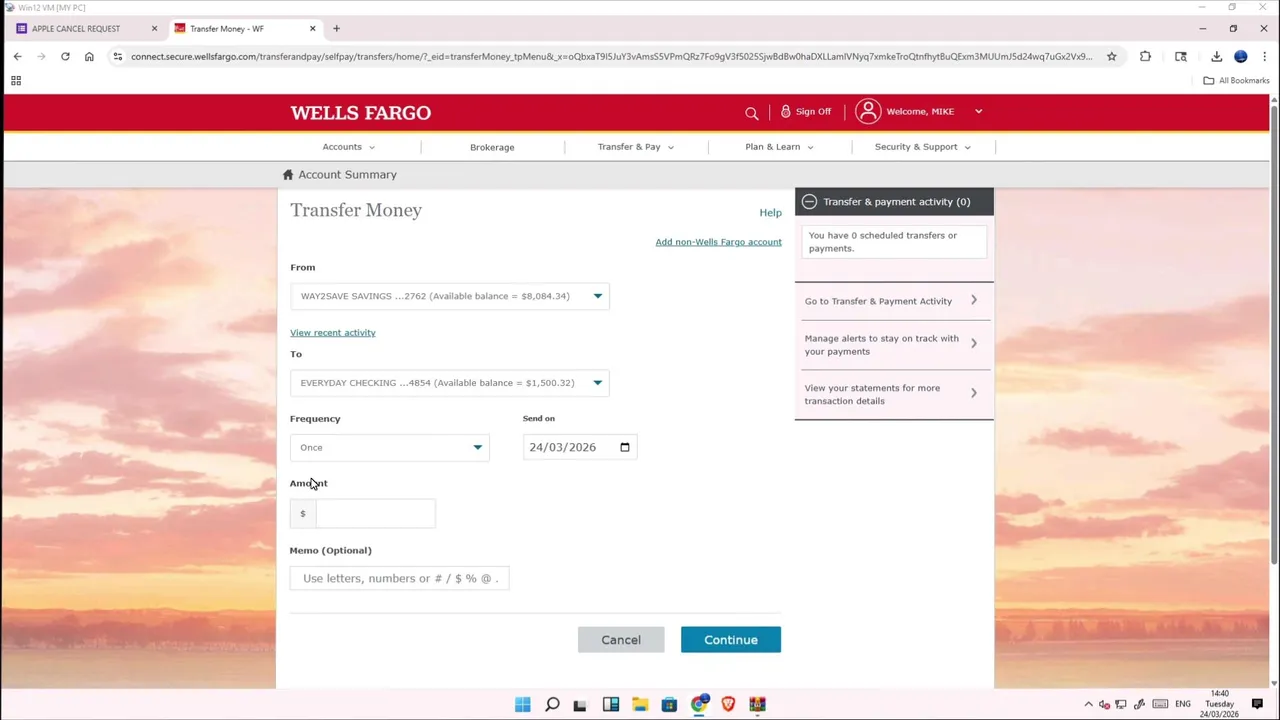Close the APPLE CANCEL REQUEST tab
Image resolution: width=1280 pixels, height=720 pixels.
pos(154,29)
